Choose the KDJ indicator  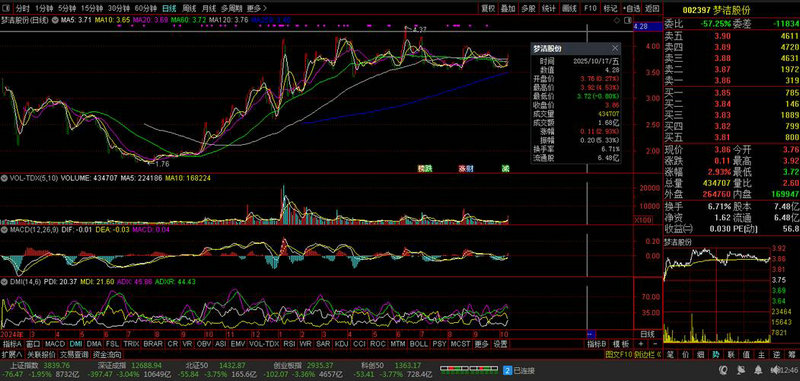coord(341,344)
